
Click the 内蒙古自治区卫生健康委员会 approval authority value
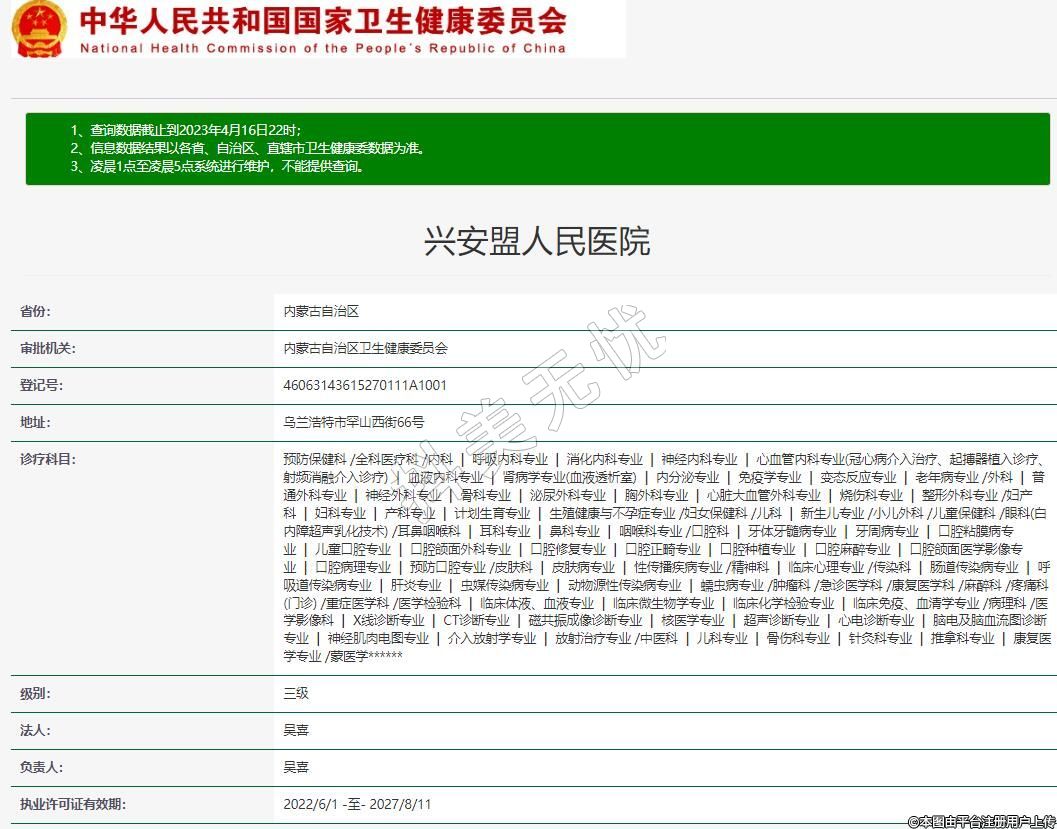tap(366, 349)
